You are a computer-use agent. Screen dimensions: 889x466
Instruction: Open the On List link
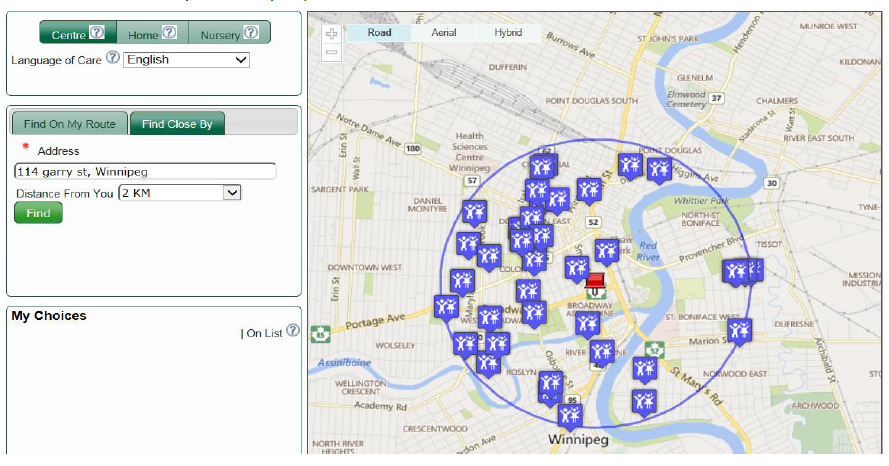tap(264, 333)
